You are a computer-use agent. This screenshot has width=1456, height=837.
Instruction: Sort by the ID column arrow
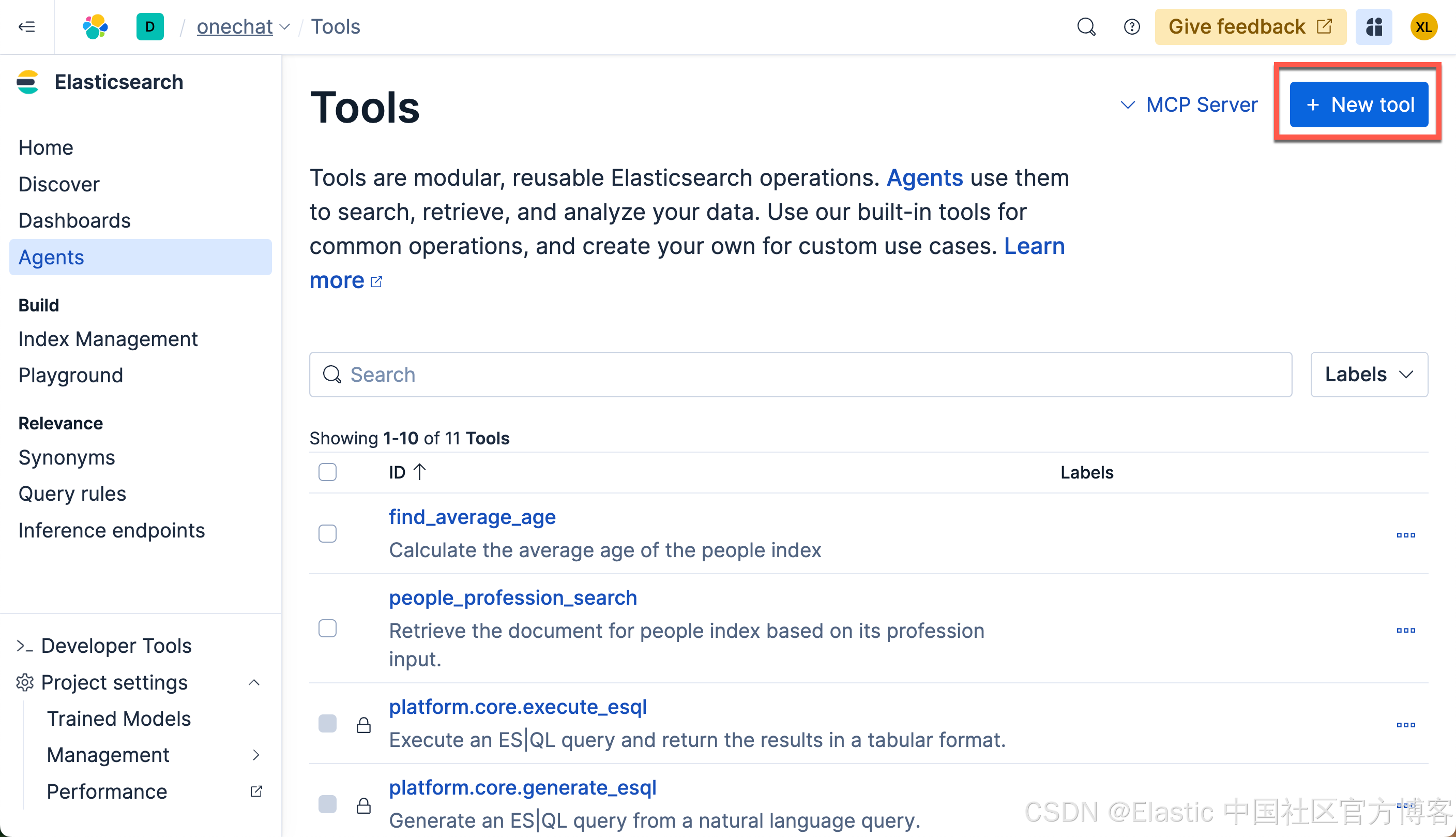pos(420,472)
